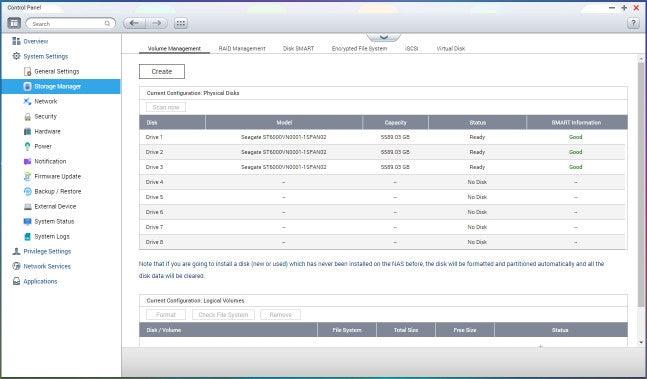
Task: Open General Settings label
Action: 57,71
